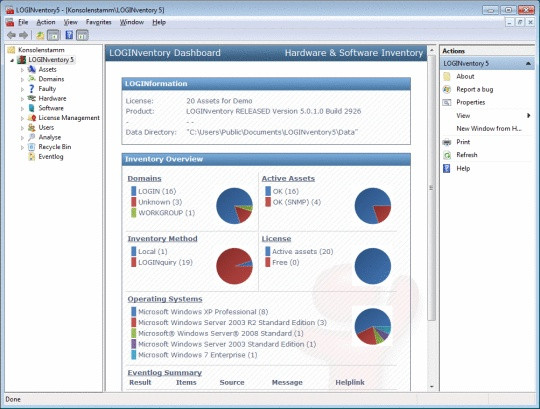Click the Domains pie chart
This screenshot has width=540, height=409.
(x=235, y=206)
